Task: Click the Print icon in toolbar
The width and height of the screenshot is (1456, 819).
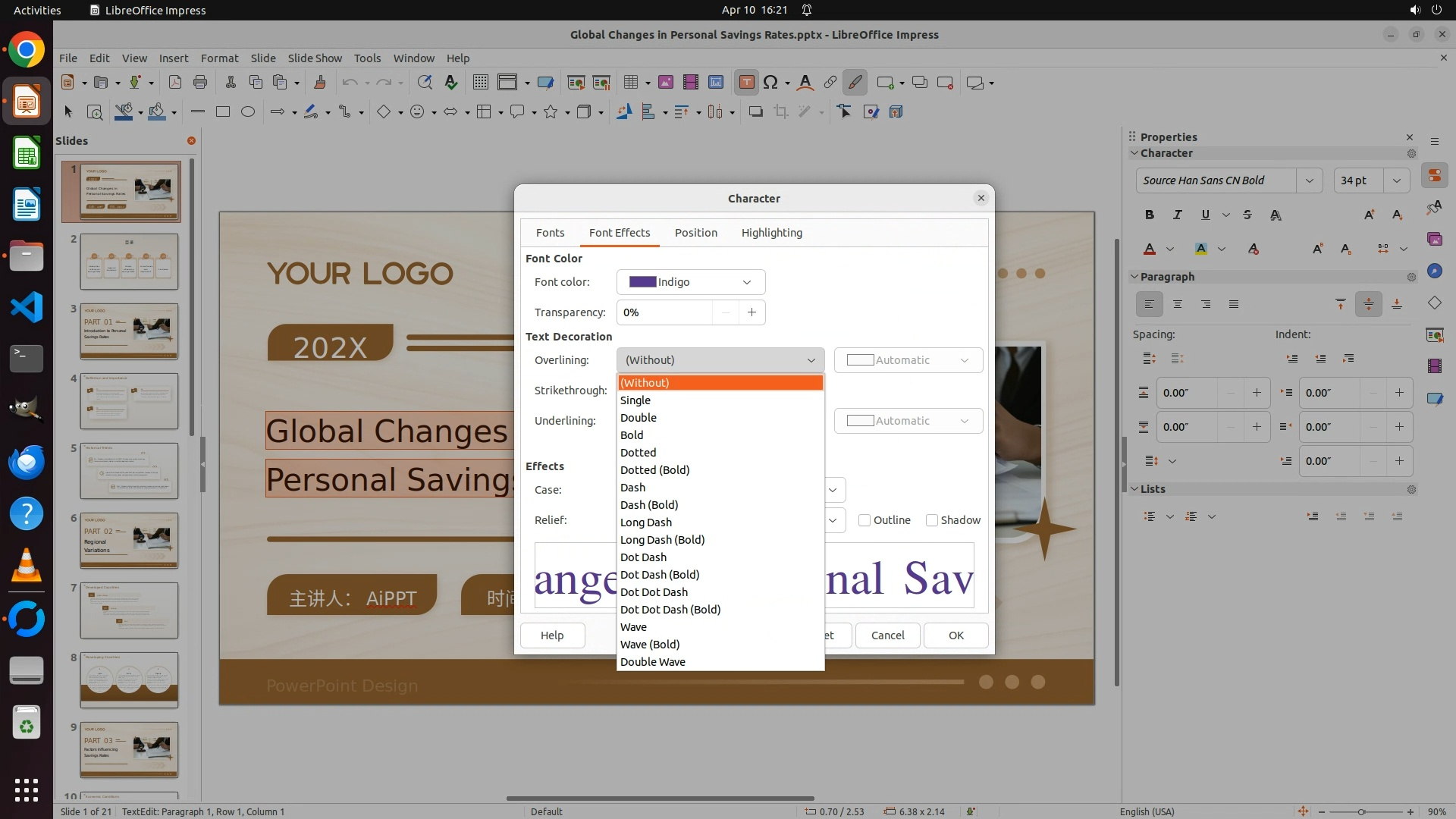Action: tap(200, 83)
